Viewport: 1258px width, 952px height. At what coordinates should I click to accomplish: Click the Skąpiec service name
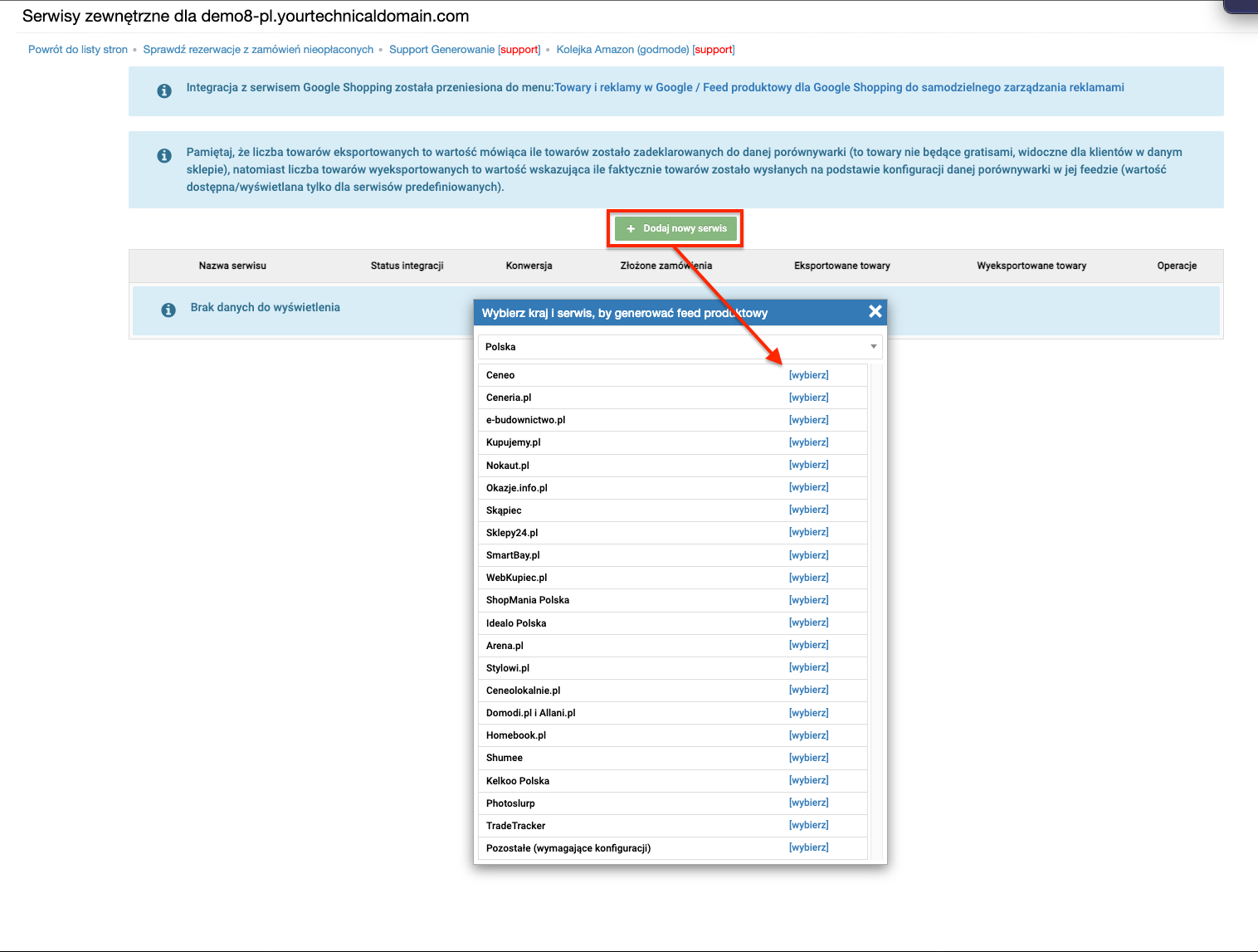504,510
